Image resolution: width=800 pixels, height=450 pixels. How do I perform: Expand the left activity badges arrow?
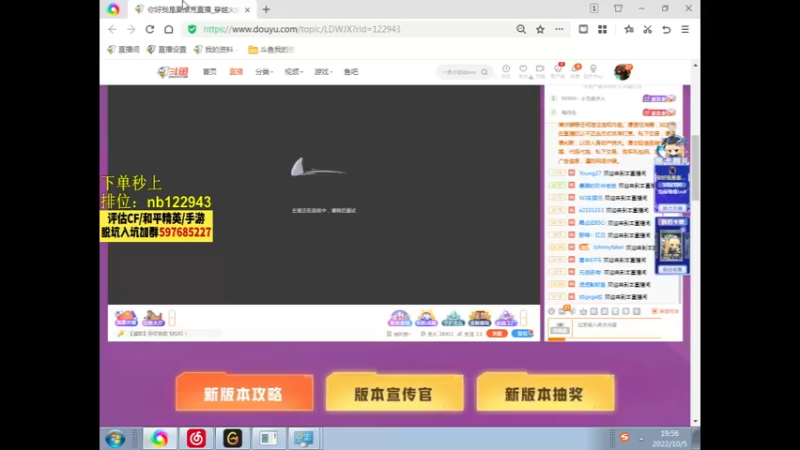(x=172, y=318)
